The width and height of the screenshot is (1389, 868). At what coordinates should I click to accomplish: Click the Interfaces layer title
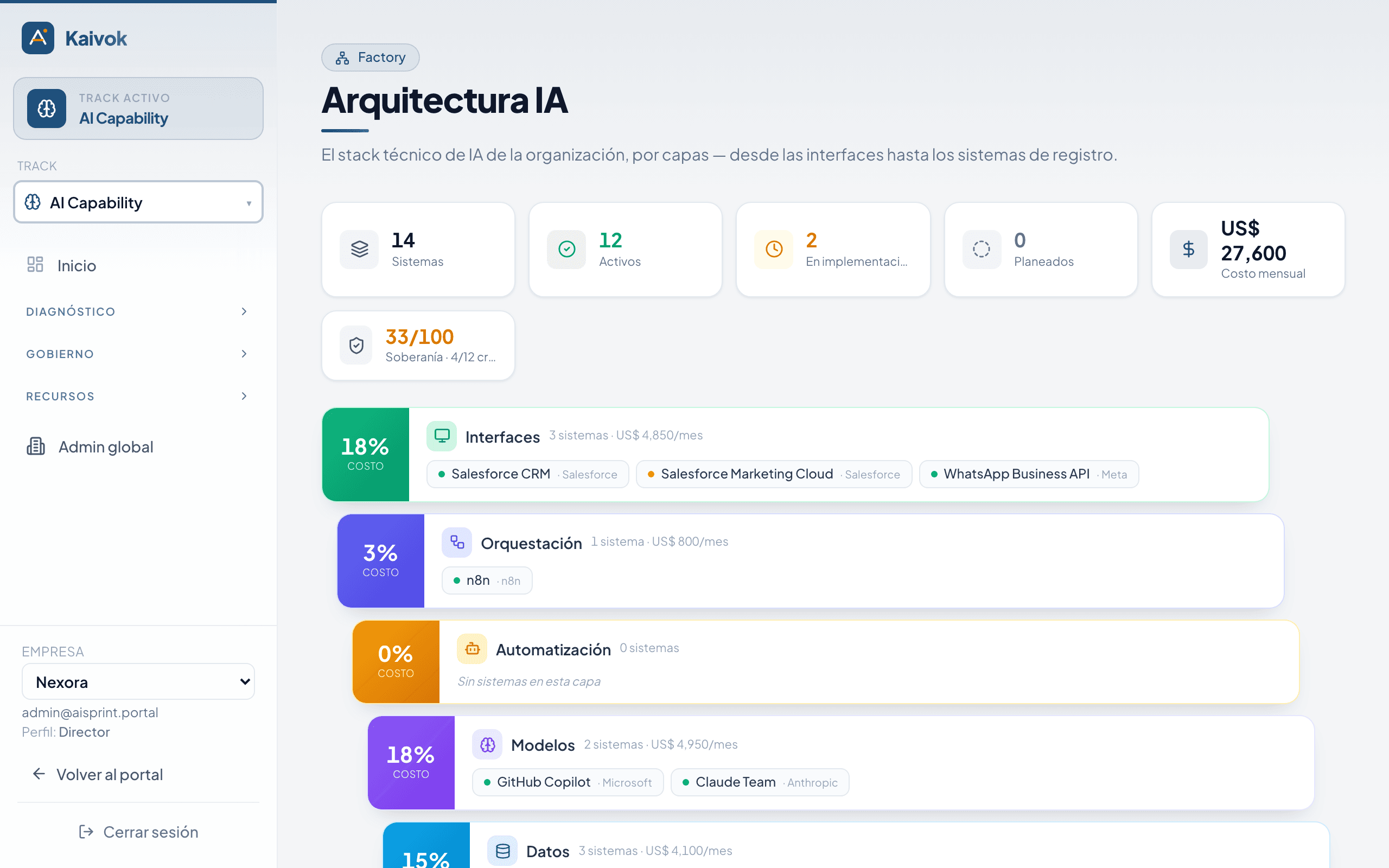pyautogui.click(x=502, y=437)
